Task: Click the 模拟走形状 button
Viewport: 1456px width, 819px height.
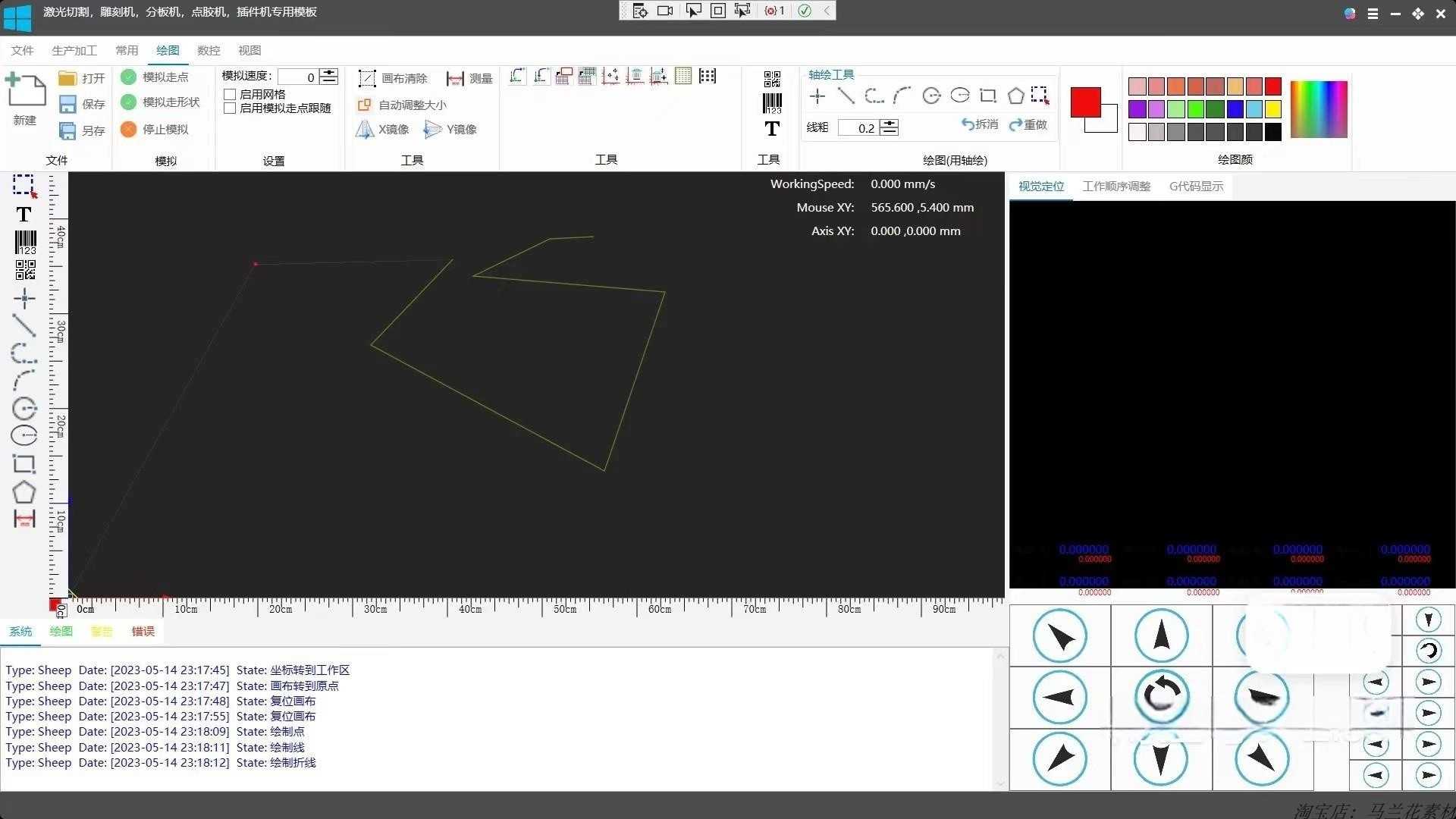Action: point(161,102)
